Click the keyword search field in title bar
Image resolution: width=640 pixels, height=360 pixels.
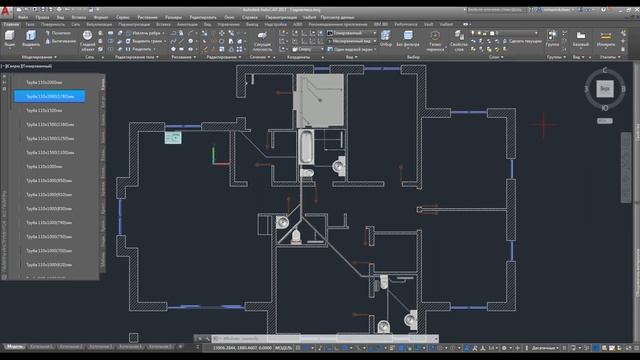point(496,9)
